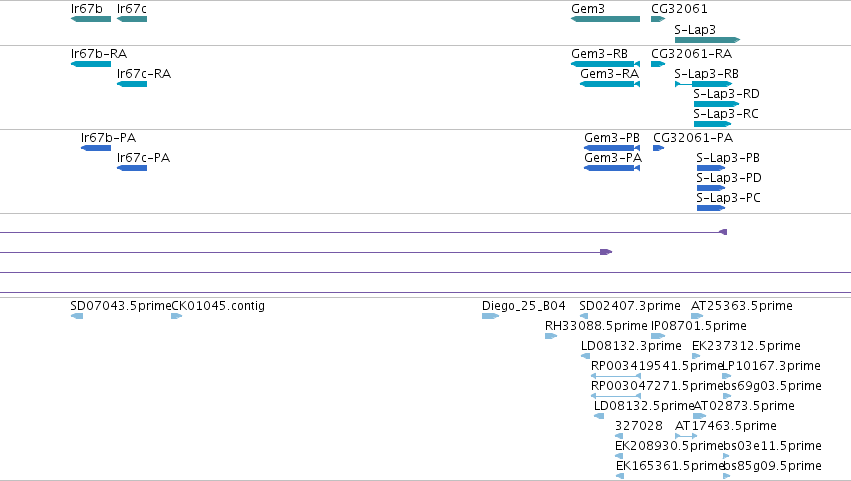Select the RP003047271.5prime spliced feature
851x481 pixels.
click(616, 396)
